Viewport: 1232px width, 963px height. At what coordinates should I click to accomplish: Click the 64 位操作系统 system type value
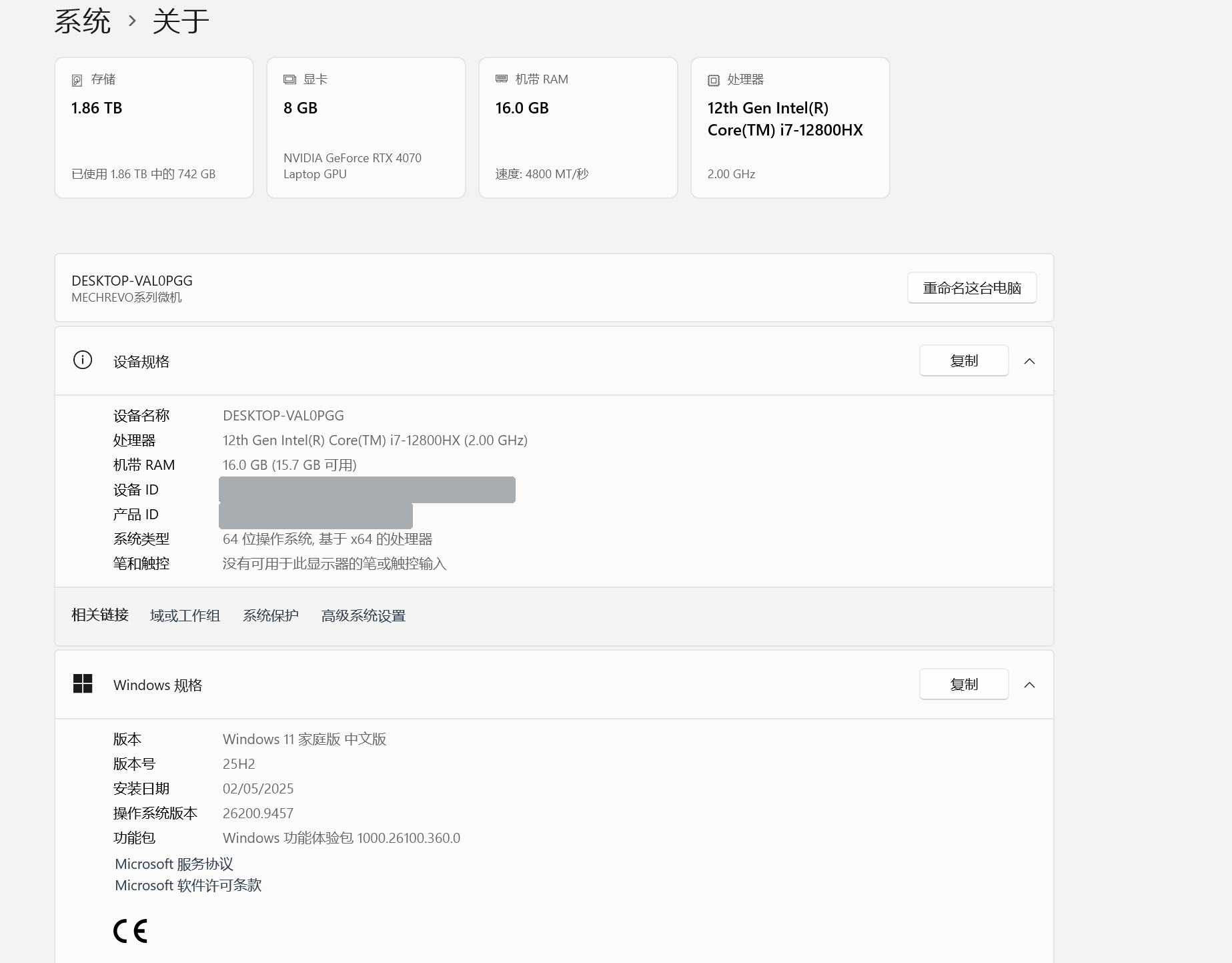point(328,539)
